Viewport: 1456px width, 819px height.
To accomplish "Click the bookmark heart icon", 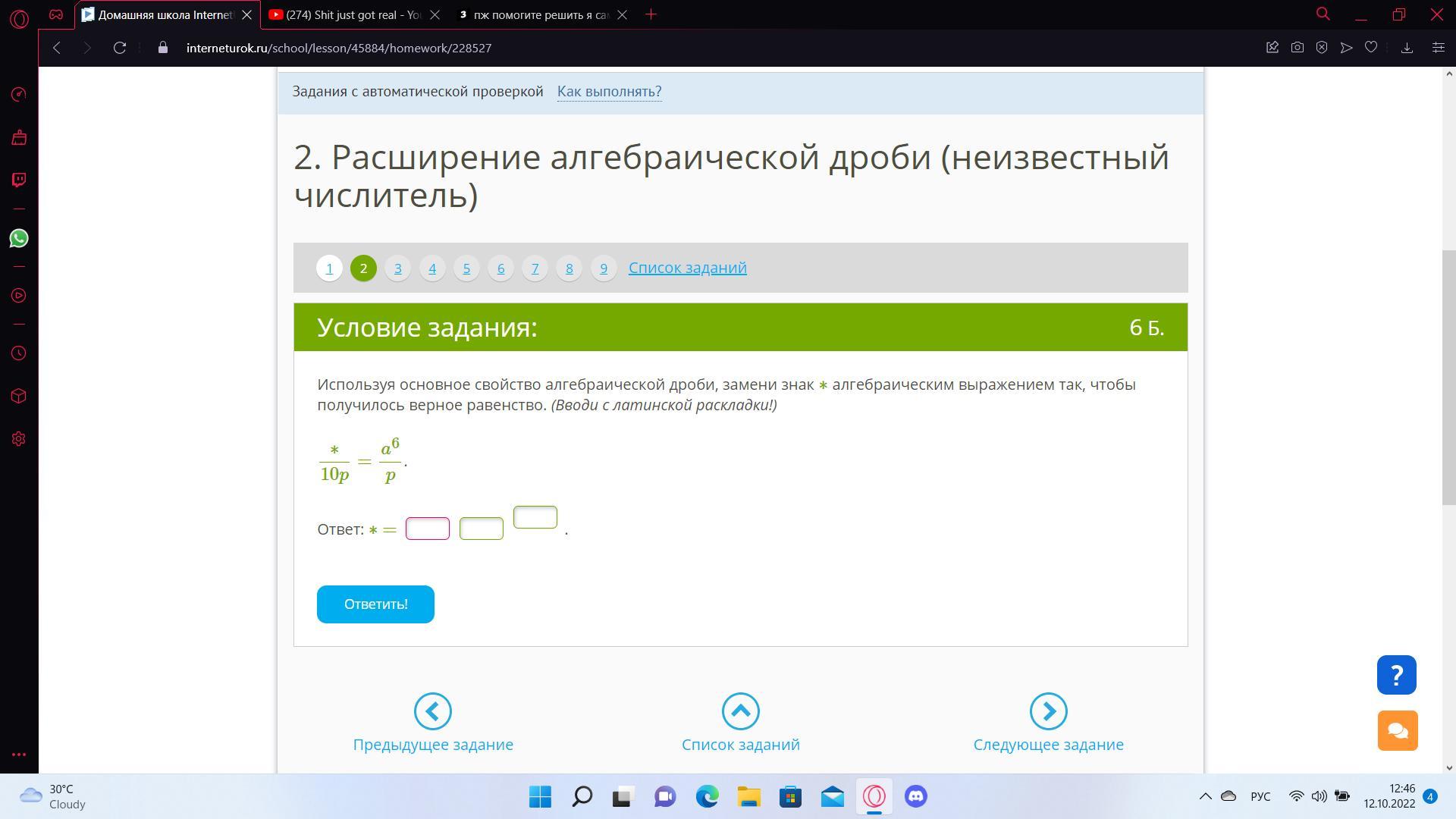I will (1371, 48).
